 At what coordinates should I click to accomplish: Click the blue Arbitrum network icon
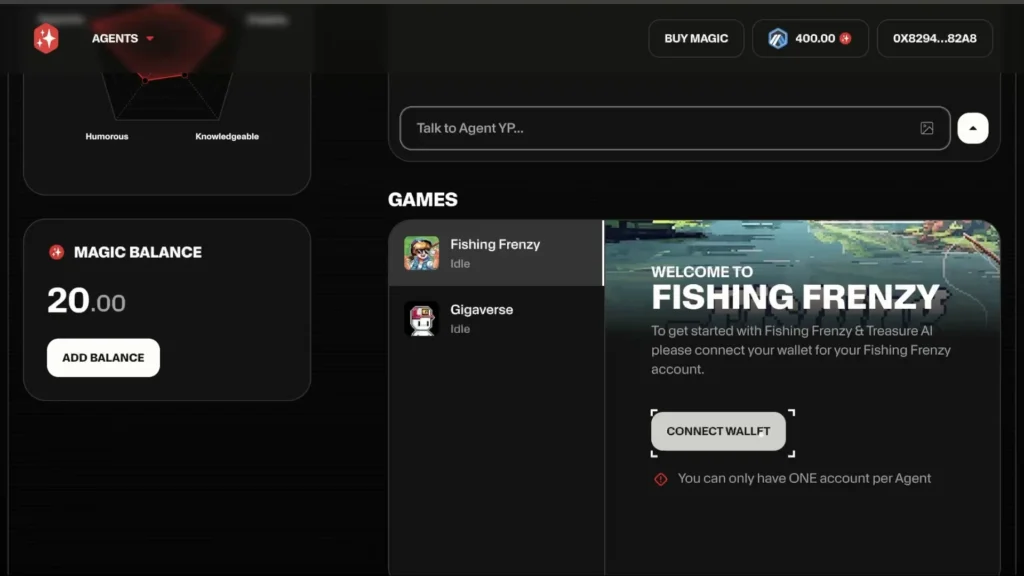point(777,38)
